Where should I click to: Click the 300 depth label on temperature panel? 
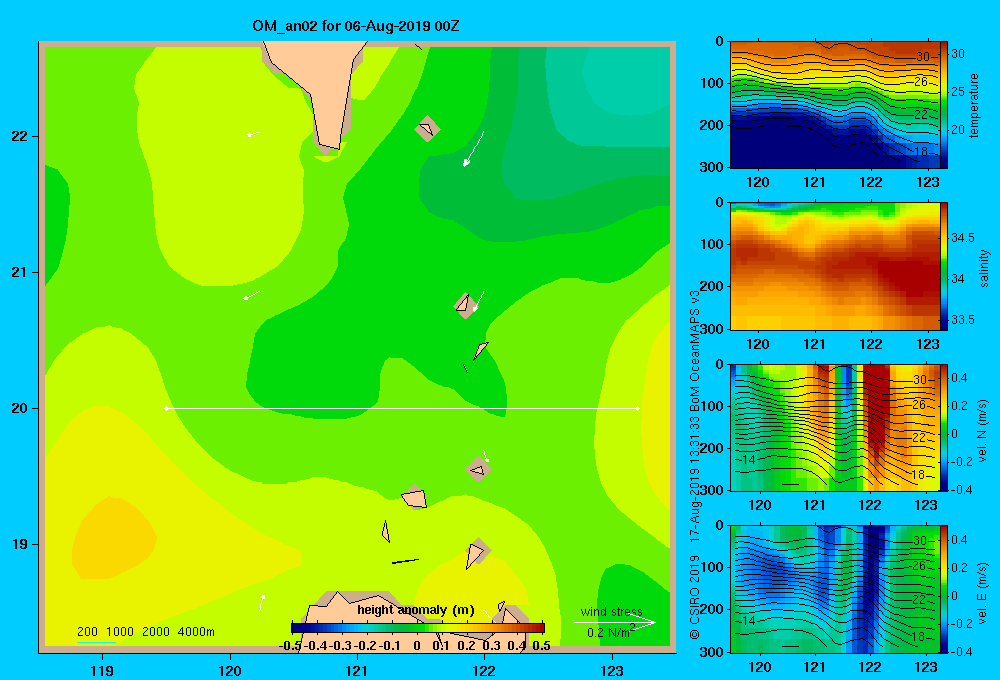point(711,167)
